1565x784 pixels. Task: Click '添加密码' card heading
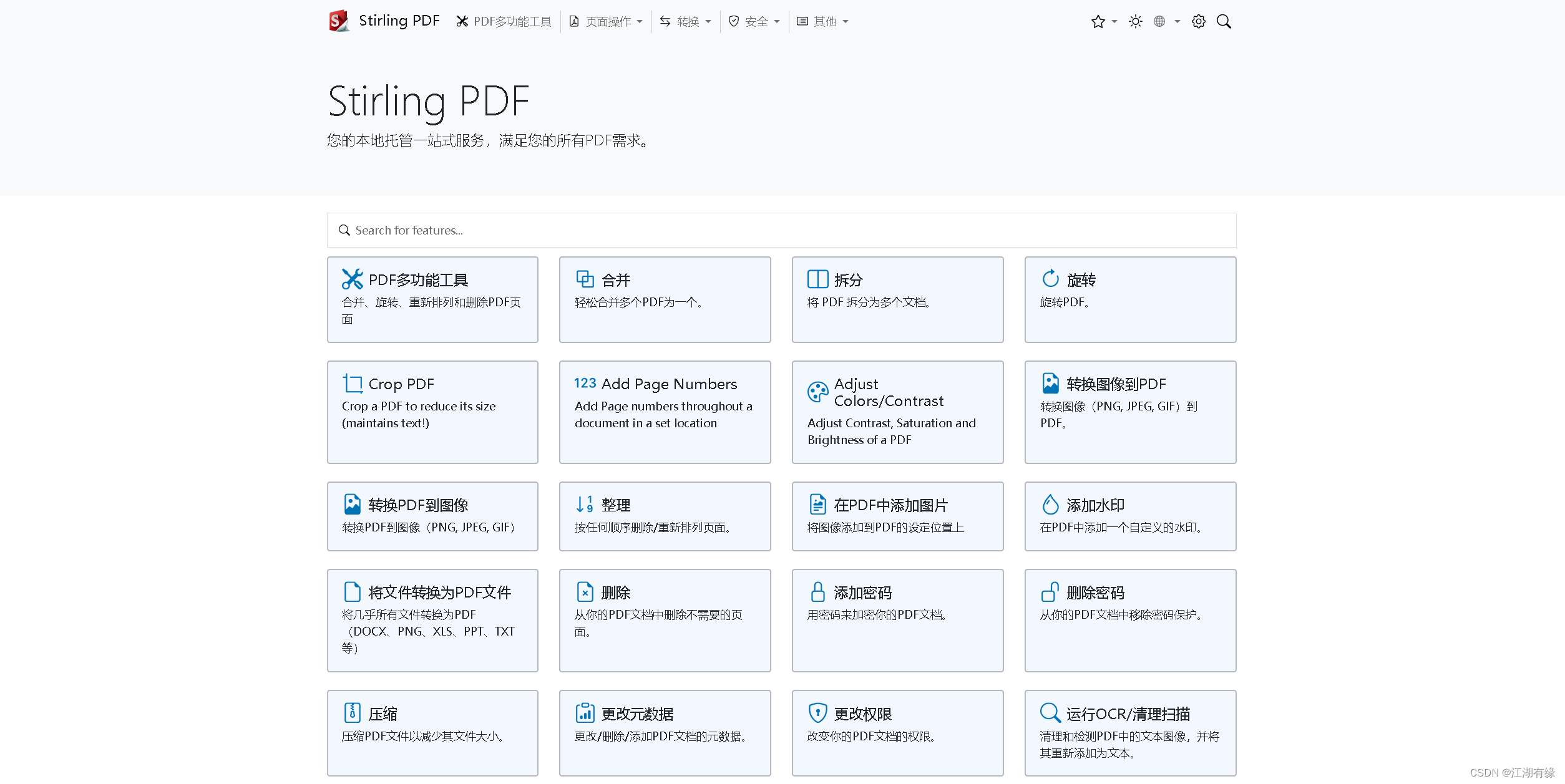[x=863, y=593]
